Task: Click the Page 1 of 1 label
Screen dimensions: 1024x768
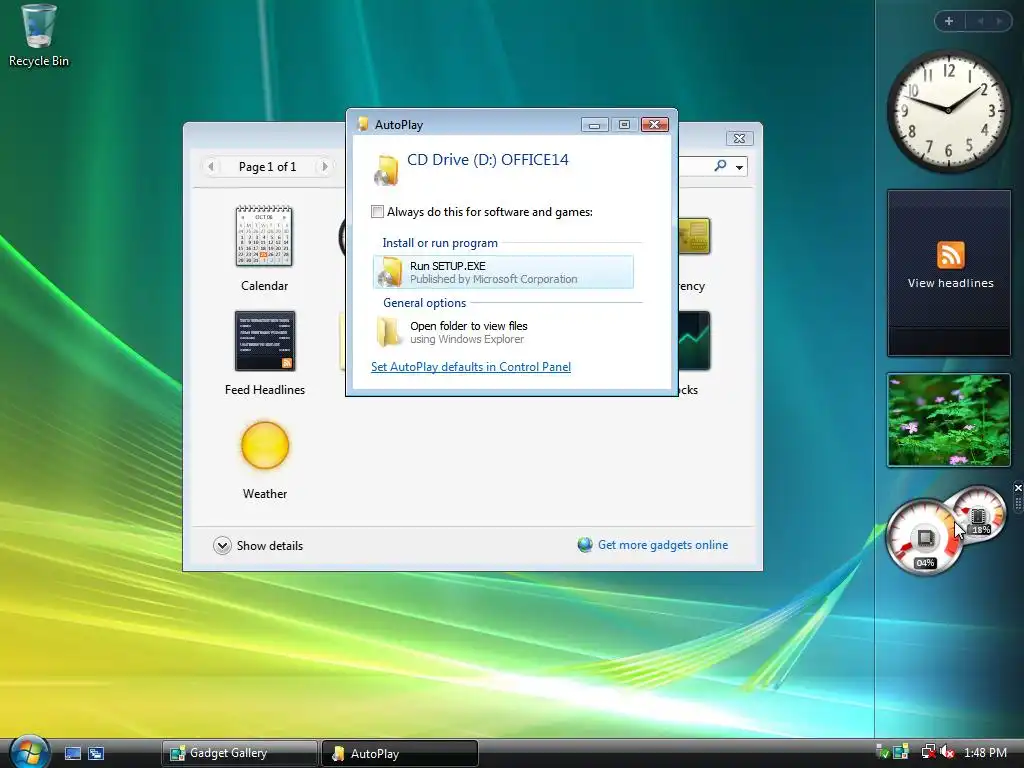Action: point(267,167)
